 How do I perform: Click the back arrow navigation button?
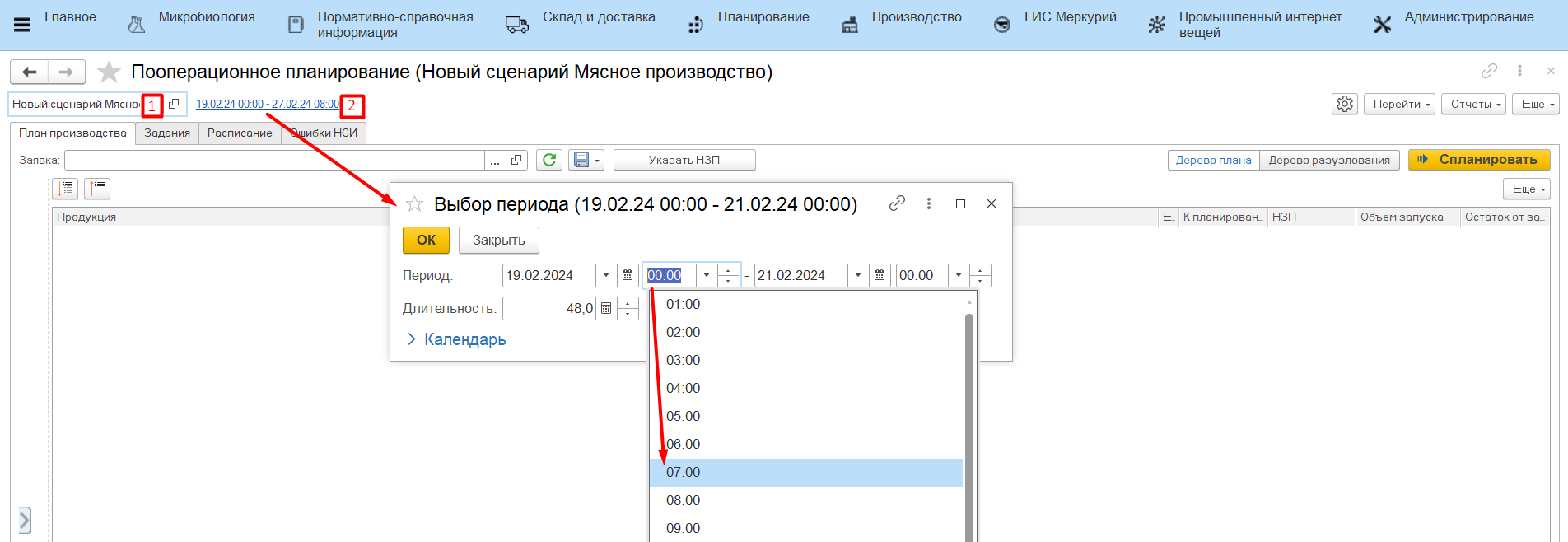(x=30, y=72)
